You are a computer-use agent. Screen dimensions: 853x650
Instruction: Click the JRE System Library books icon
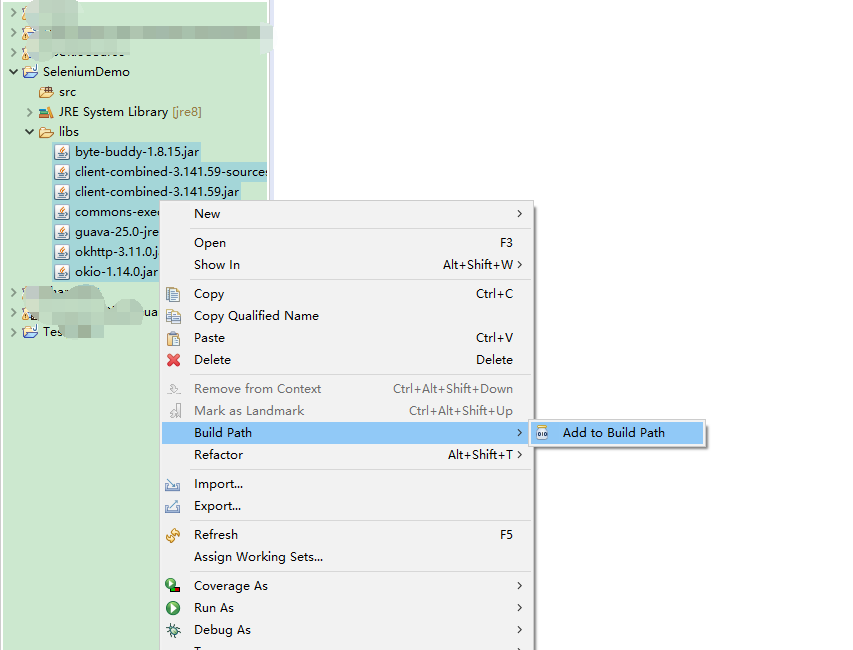(46, 112)
